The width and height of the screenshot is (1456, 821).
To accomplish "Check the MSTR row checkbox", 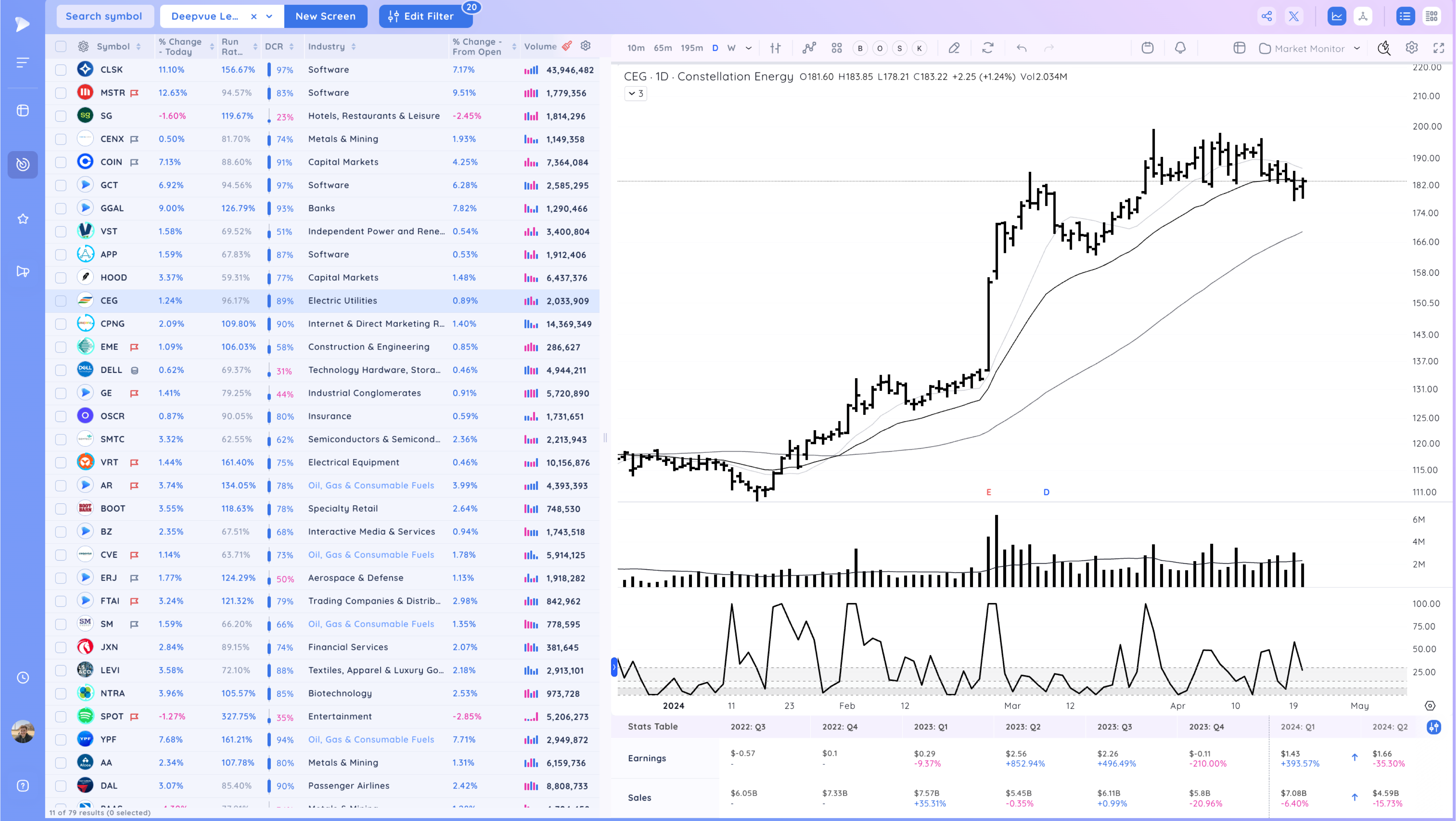I will pyautogui.click(x=61, y=93).
